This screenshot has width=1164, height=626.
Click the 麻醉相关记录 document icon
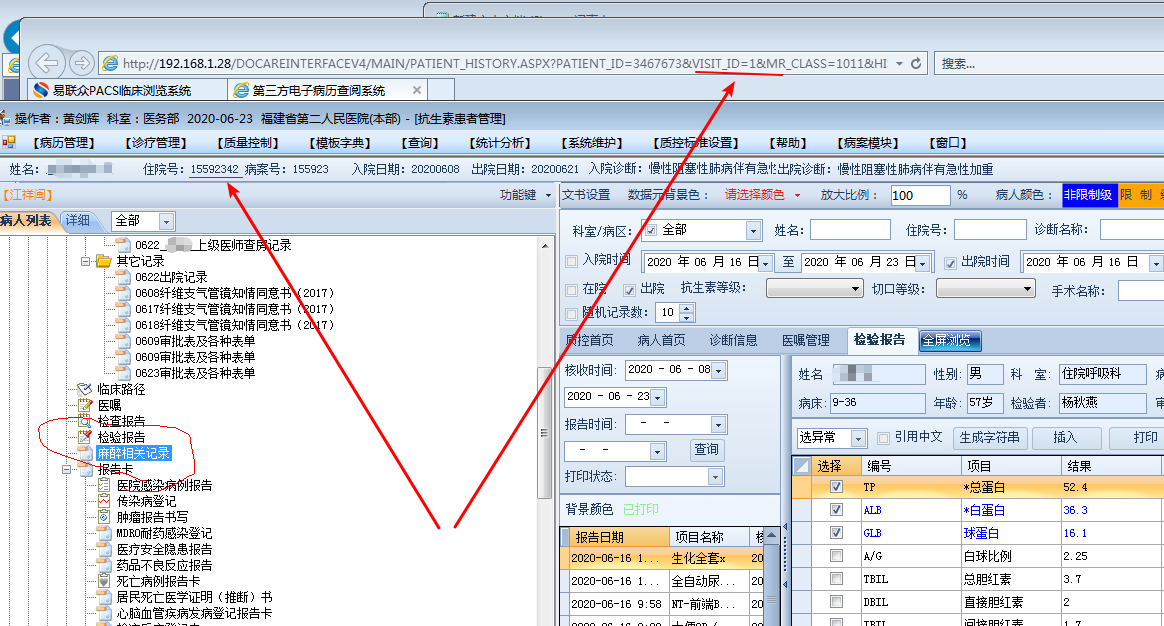click(x=85, y=454)
